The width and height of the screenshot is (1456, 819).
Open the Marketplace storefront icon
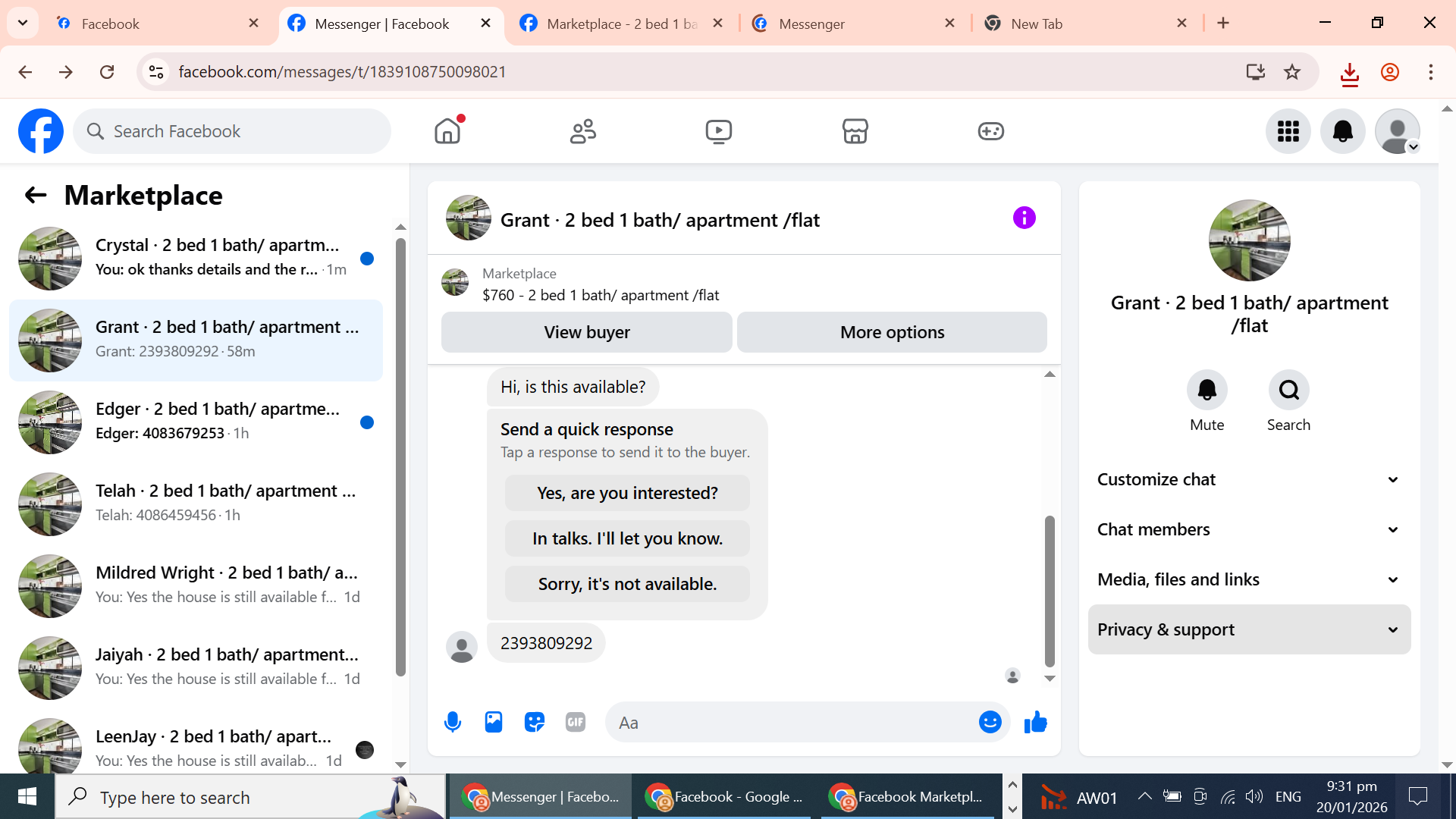pos(855,131)
